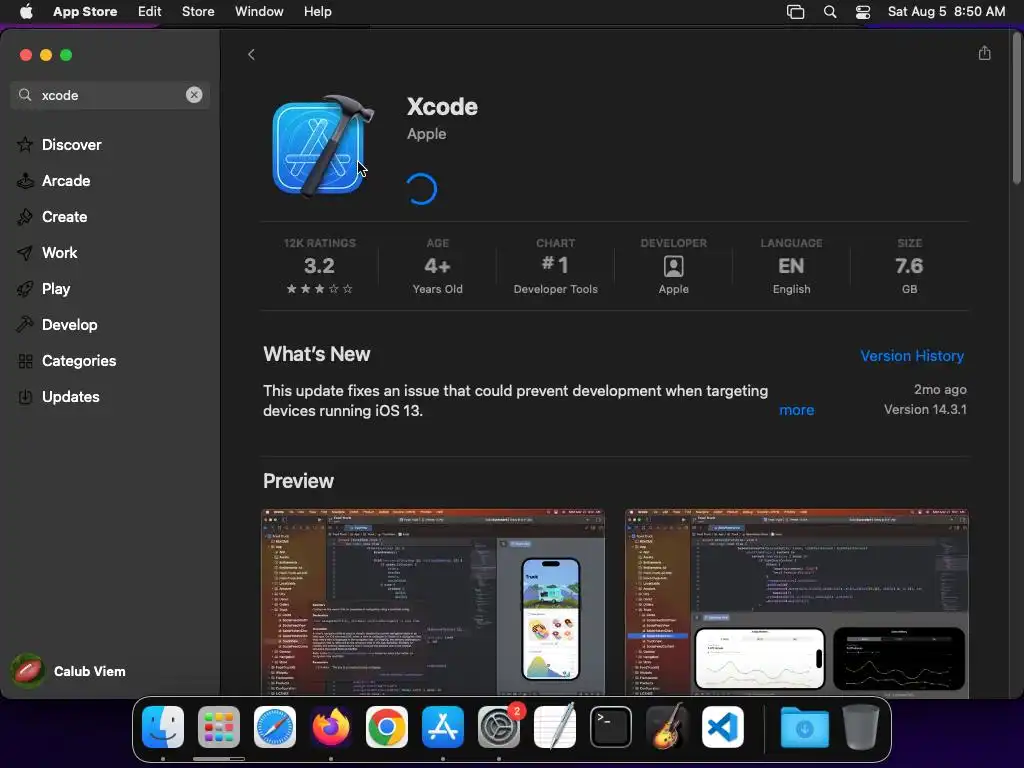Open Calub Viem account profile
The image size is (1024, 768).
tap(69, 671)
